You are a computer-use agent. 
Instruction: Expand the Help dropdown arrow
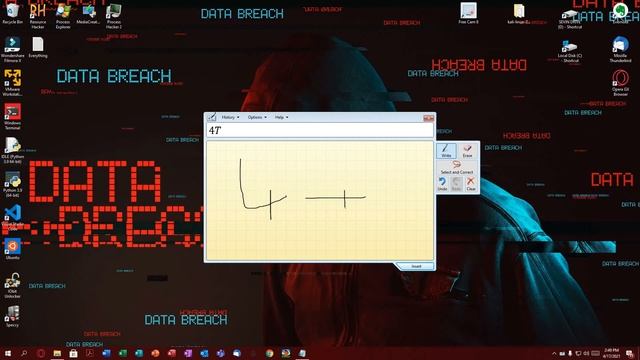287,118
